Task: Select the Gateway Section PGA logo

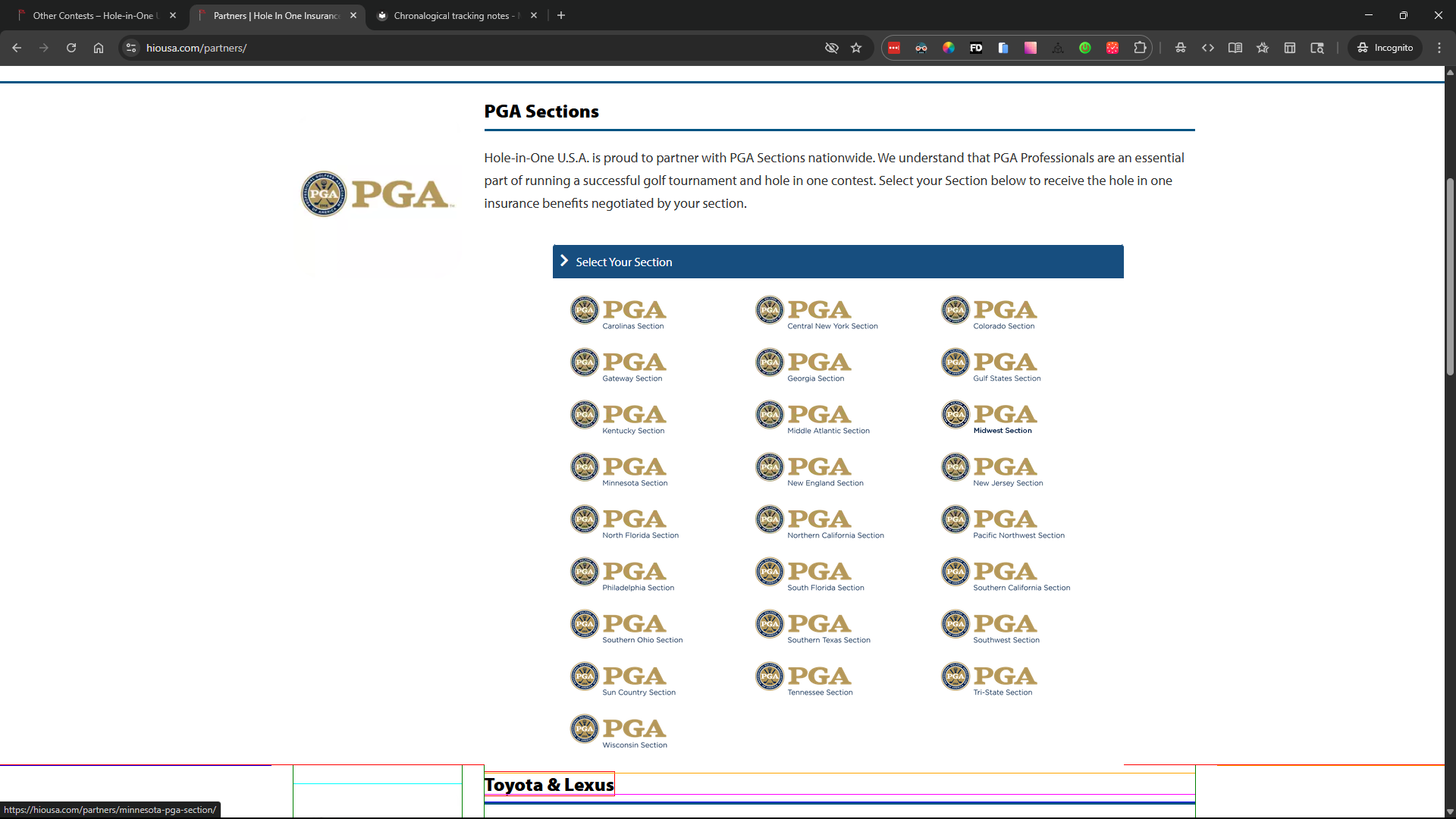Action: click(x=618, y=365)
